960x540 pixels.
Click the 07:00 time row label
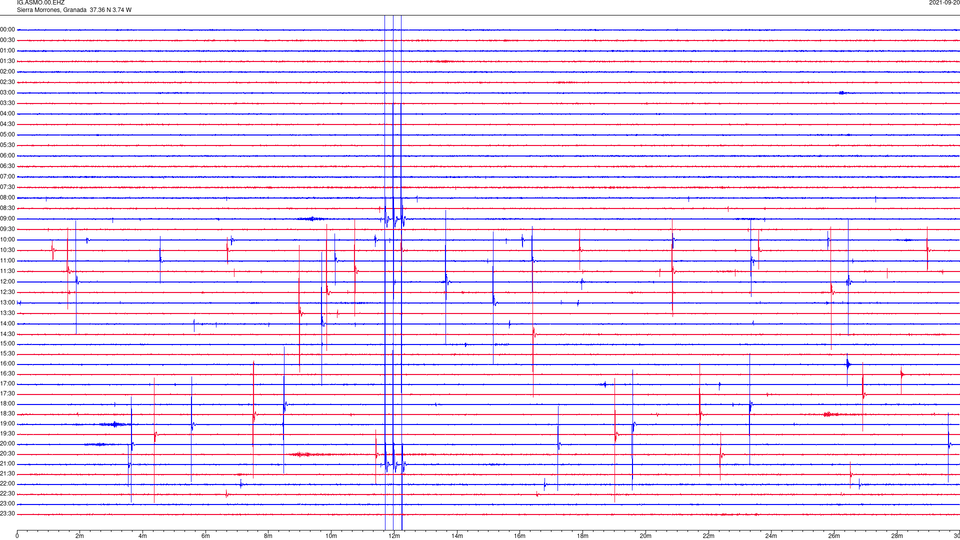[7, 177]
